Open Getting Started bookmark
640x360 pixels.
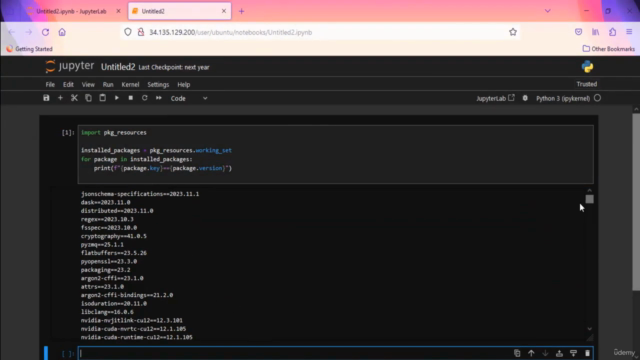point(29,49)
